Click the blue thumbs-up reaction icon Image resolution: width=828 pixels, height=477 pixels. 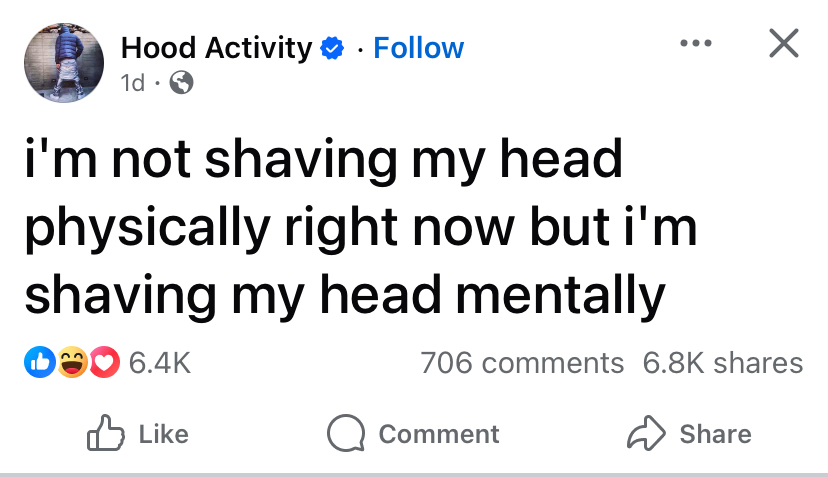coord(38,362)
